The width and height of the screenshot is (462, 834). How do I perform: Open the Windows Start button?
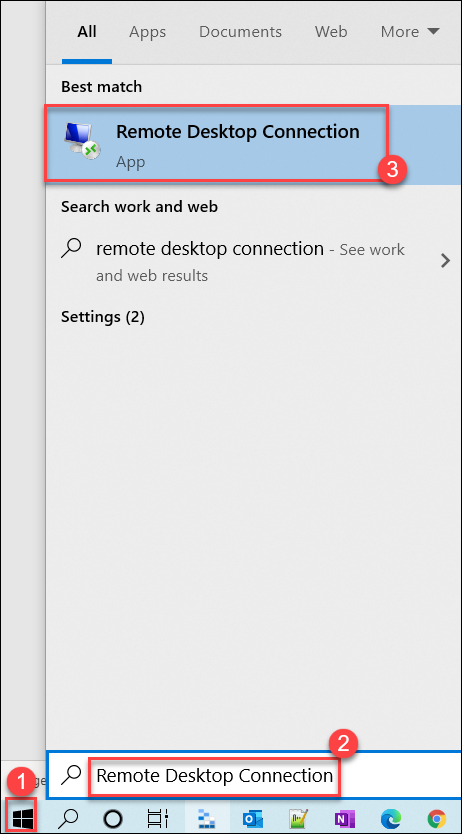point(21,816)
